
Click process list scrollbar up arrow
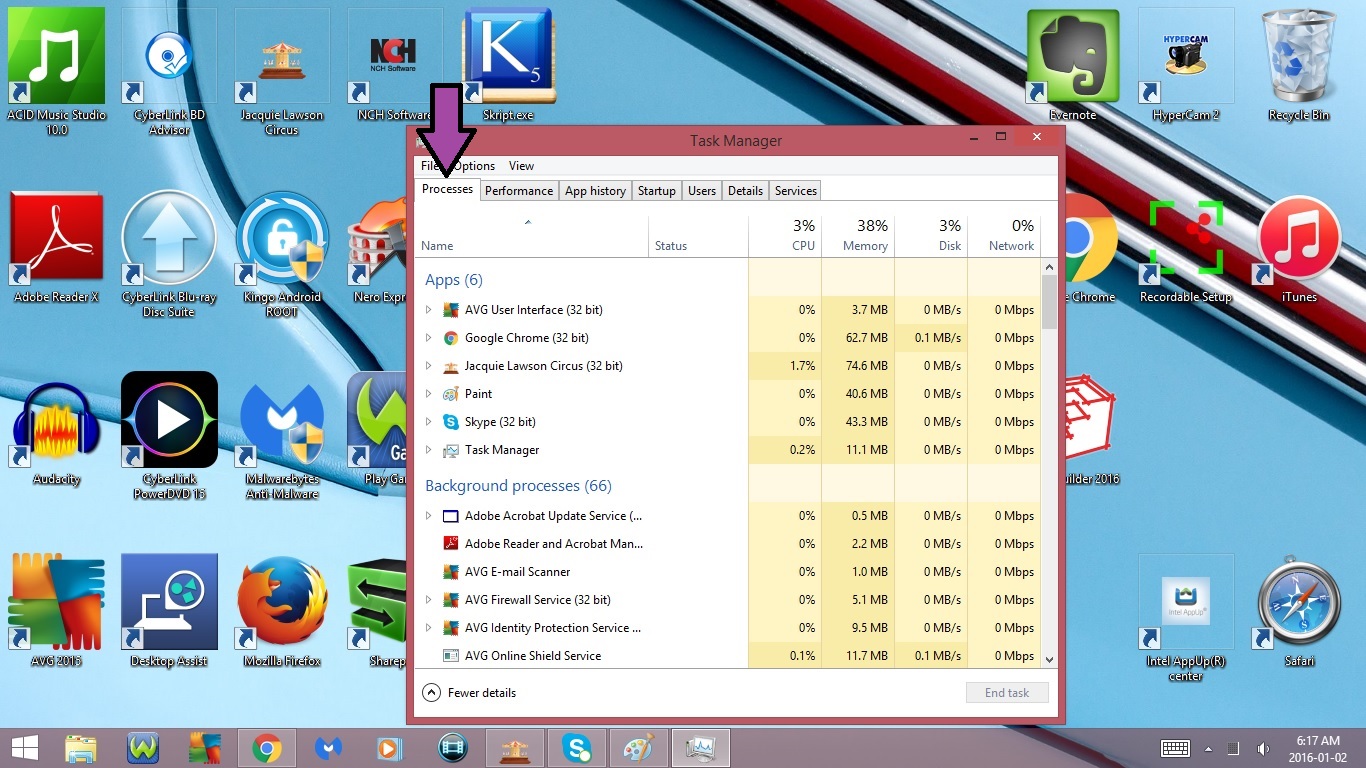tap(1049, 267)
